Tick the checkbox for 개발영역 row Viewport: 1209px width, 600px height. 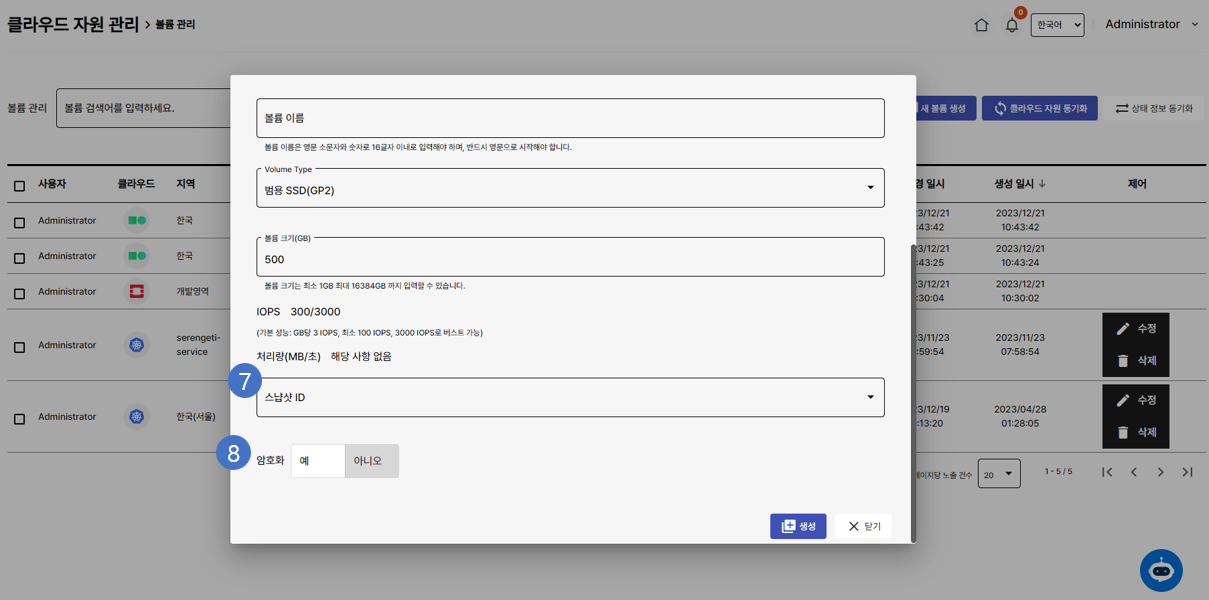point(19,294)
